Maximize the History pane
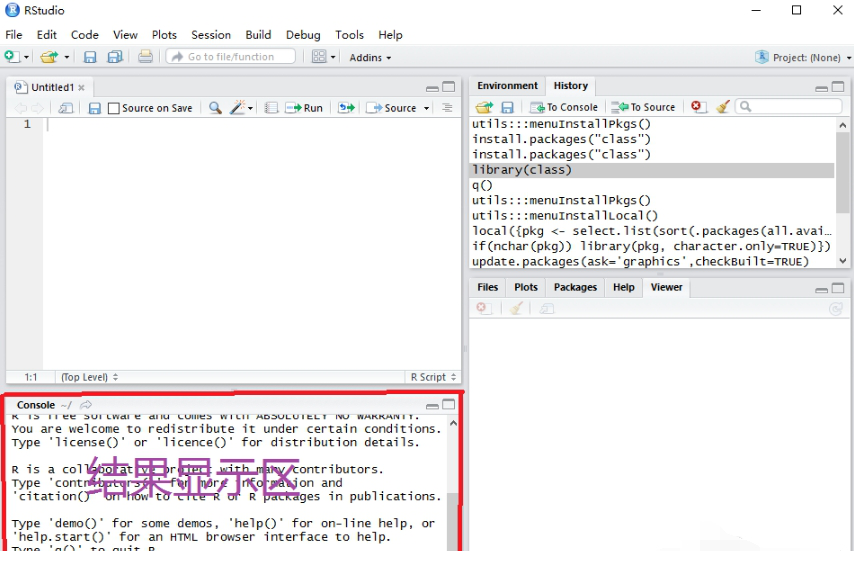The image size is (854, 573). coord(838,87)
